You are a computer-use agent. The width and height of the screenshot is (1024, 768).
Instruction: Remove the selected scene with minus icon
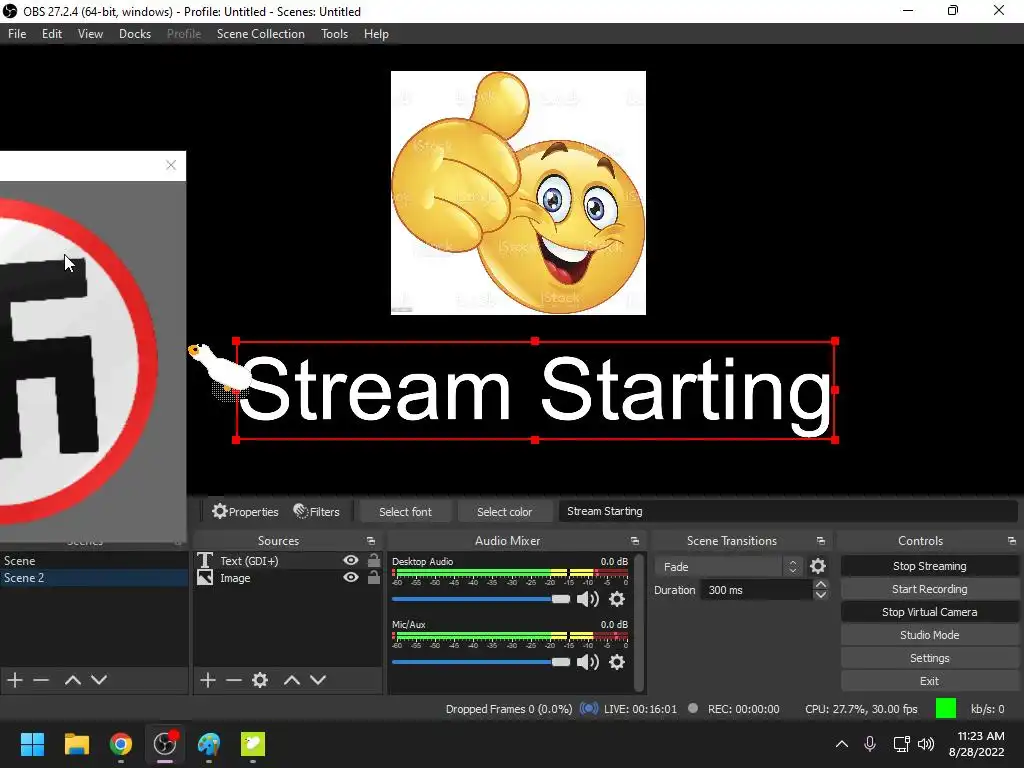pyautogui.click(x=41, y=680)
